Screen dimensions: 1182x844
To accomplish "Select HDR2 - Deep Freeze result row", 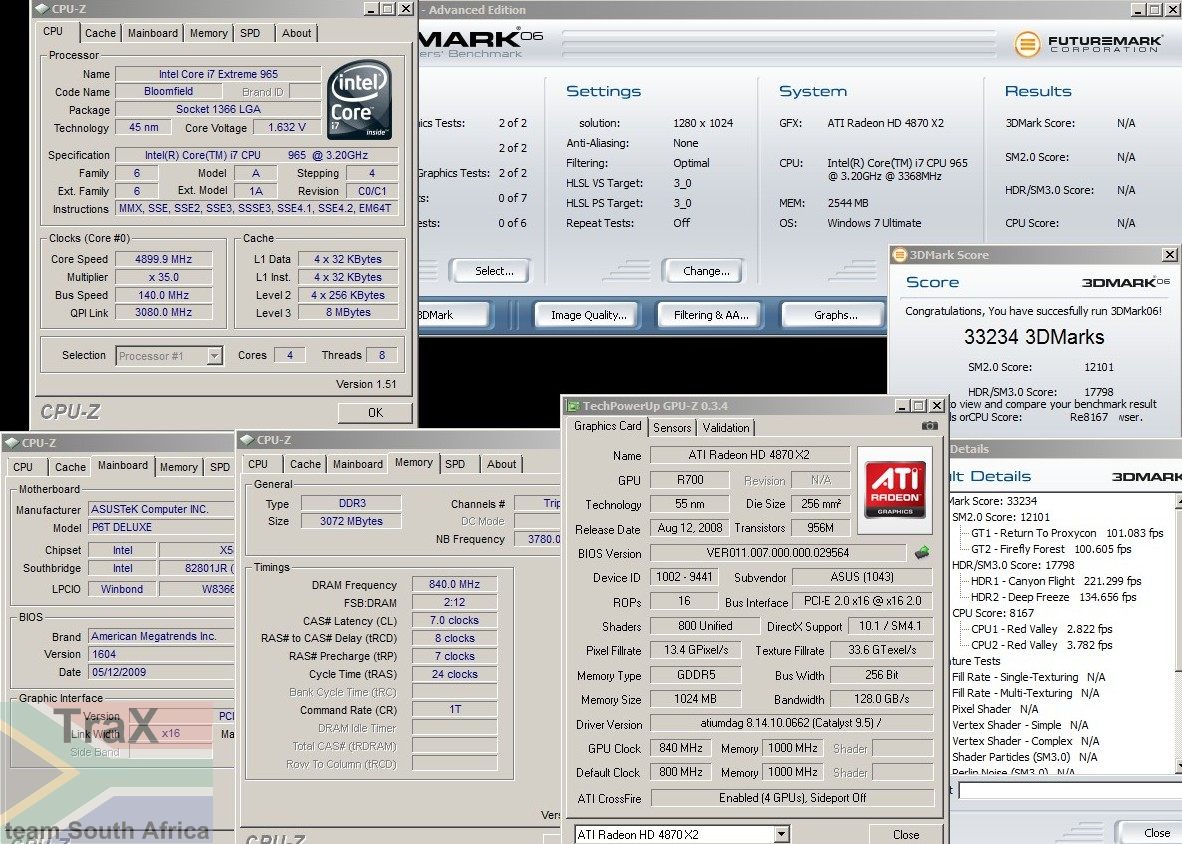I will point(1054,597).
